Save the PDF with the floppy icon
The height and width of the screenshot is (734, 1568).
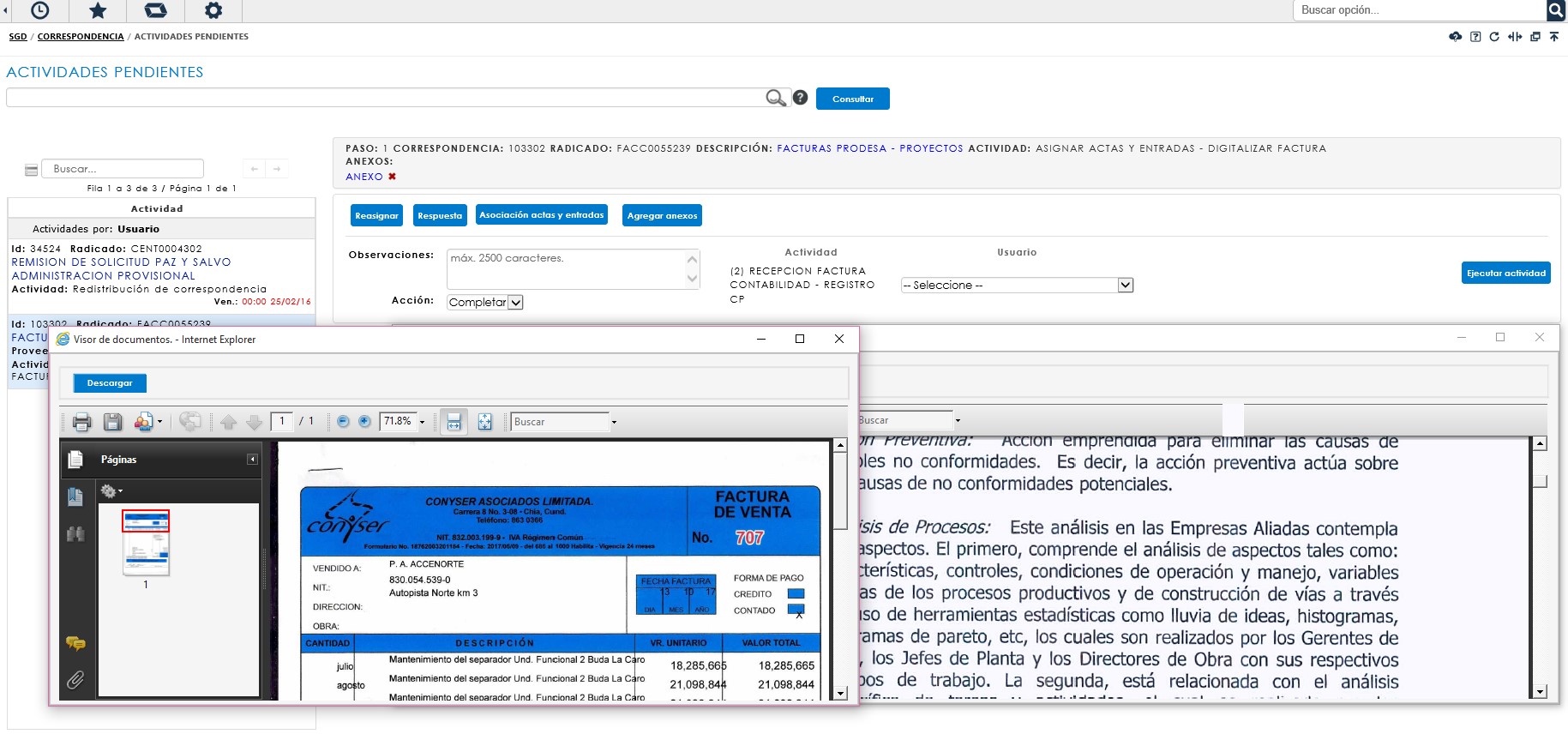pos(112,421)
